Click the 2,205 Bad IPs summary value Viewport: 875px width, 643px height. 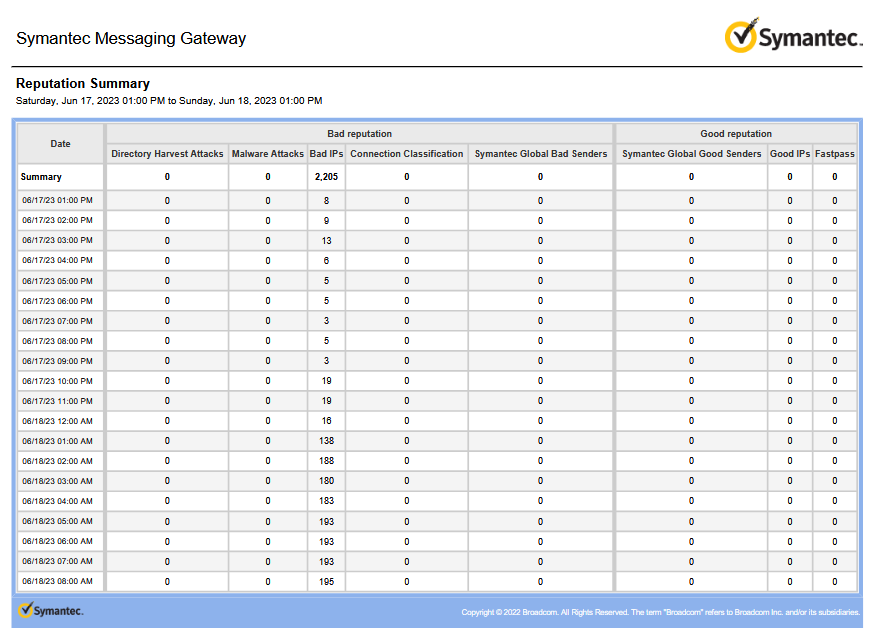coord(326,177)
